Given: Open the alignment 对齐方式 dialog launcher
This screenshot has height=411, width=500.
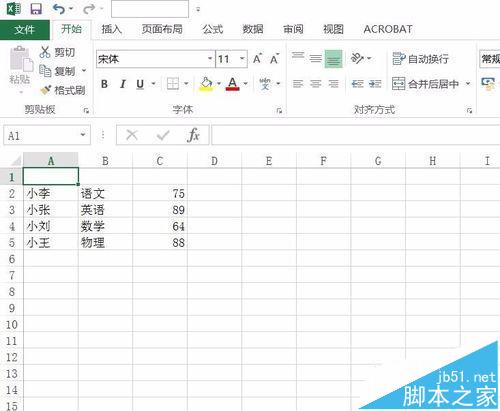Looking at the screenshot, I should click(x=469, y=111).
